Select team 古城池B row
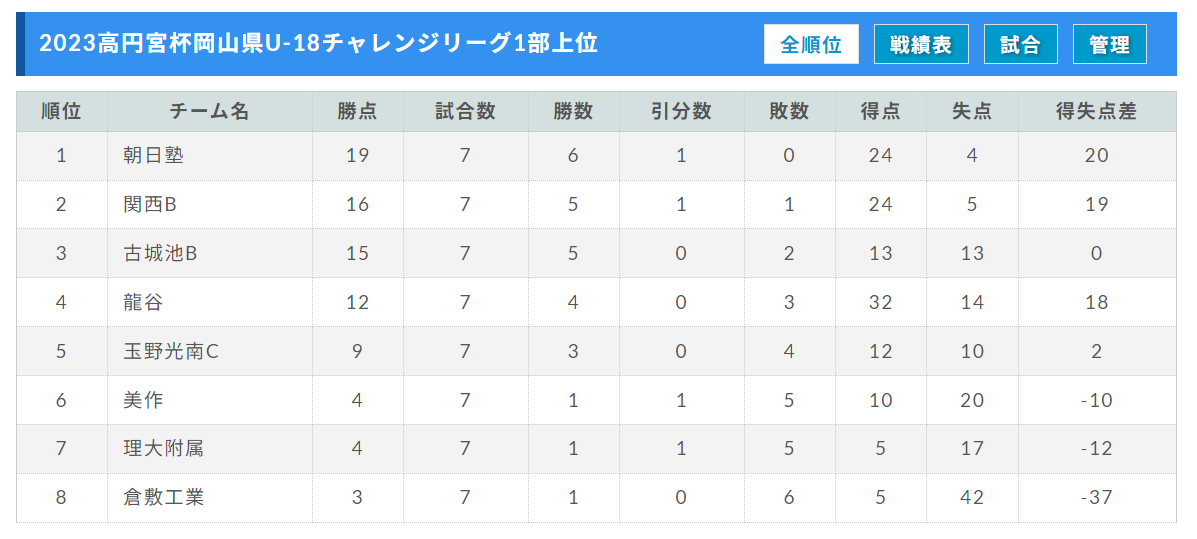This screenshot has height=539, width=1197. point(596,253)
